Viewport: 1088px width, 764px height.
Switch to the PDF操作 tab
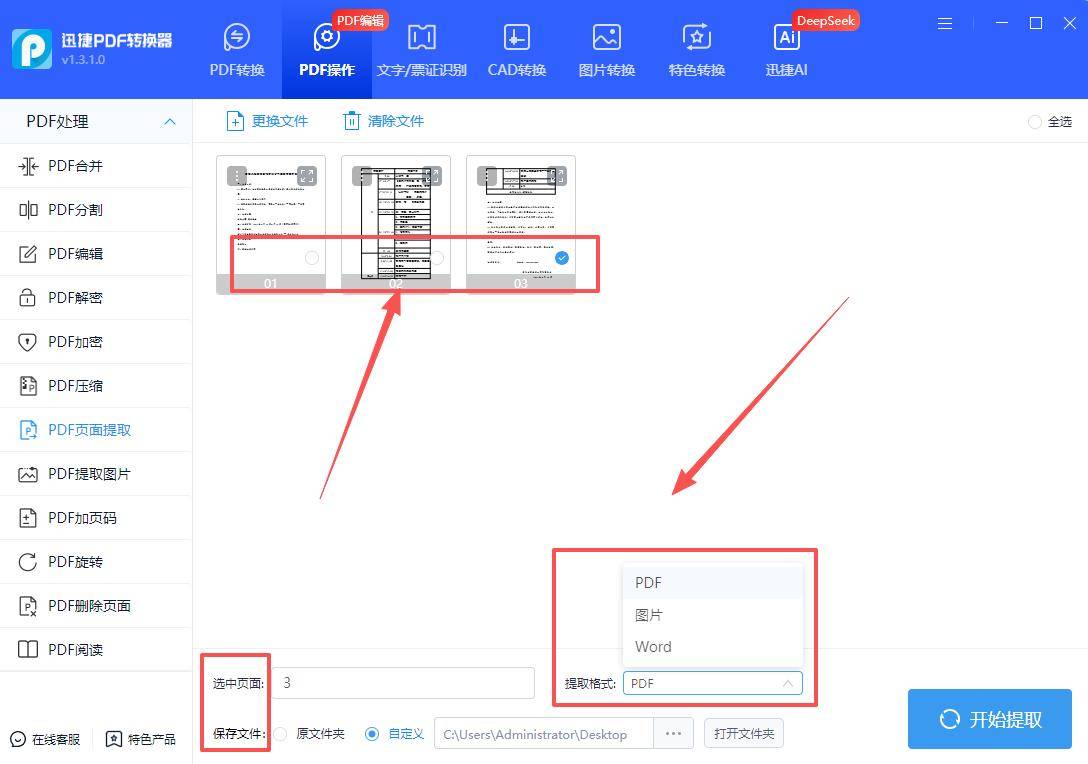(x=326, y=48)
